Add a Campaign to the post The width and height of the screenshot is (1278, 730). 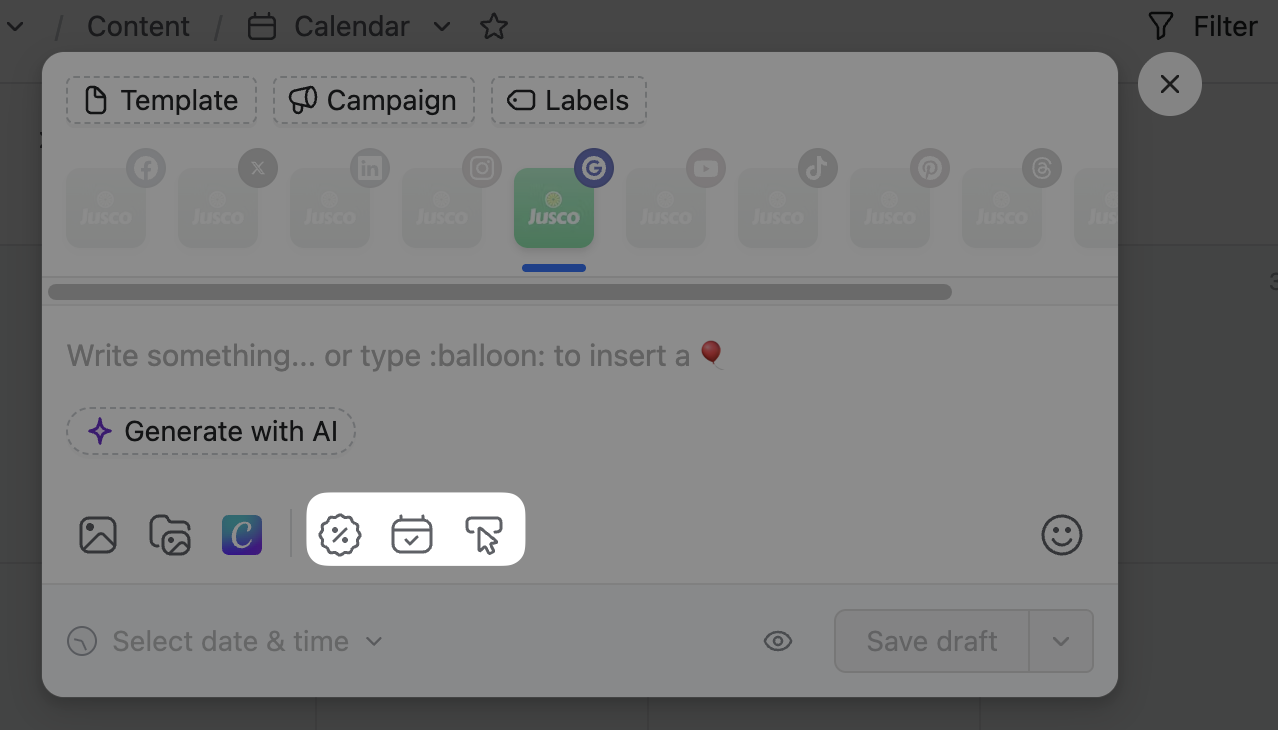click(374, 101)
